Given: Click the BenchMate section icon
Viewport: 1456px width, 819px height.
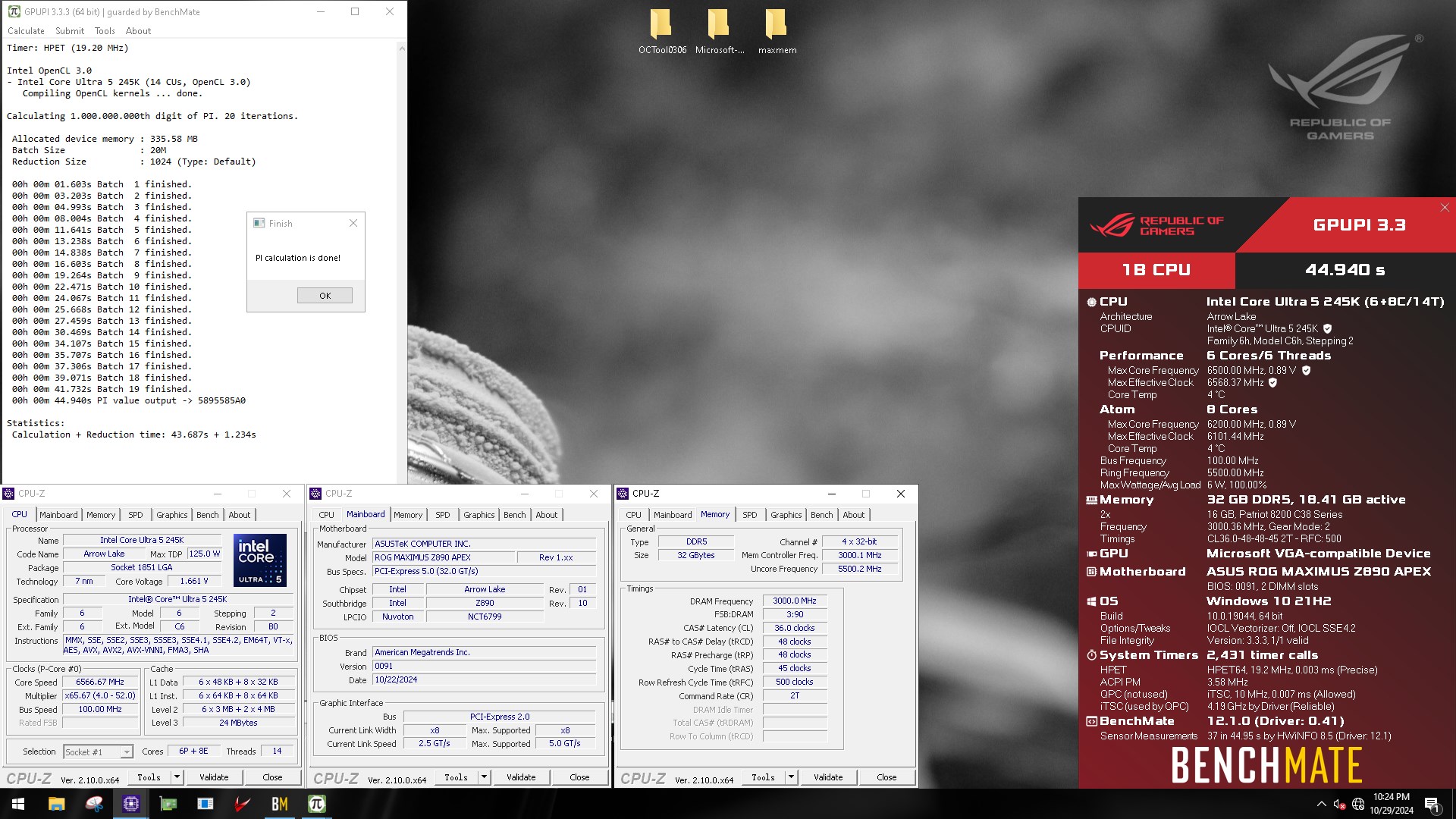Looking at the screenshot, I should (1091, 721).
